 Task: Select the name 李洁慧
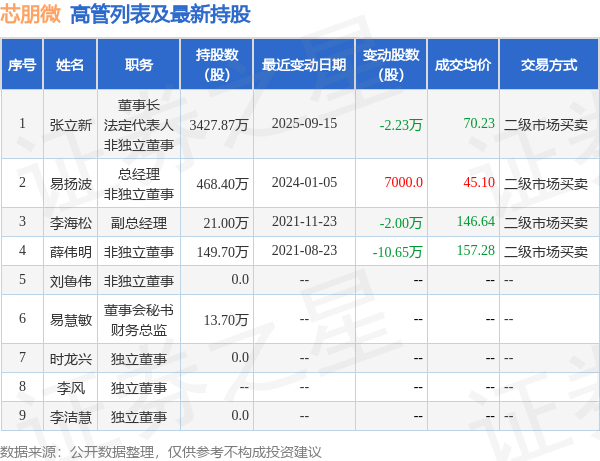pyautogui.click(x=71, y=417)
